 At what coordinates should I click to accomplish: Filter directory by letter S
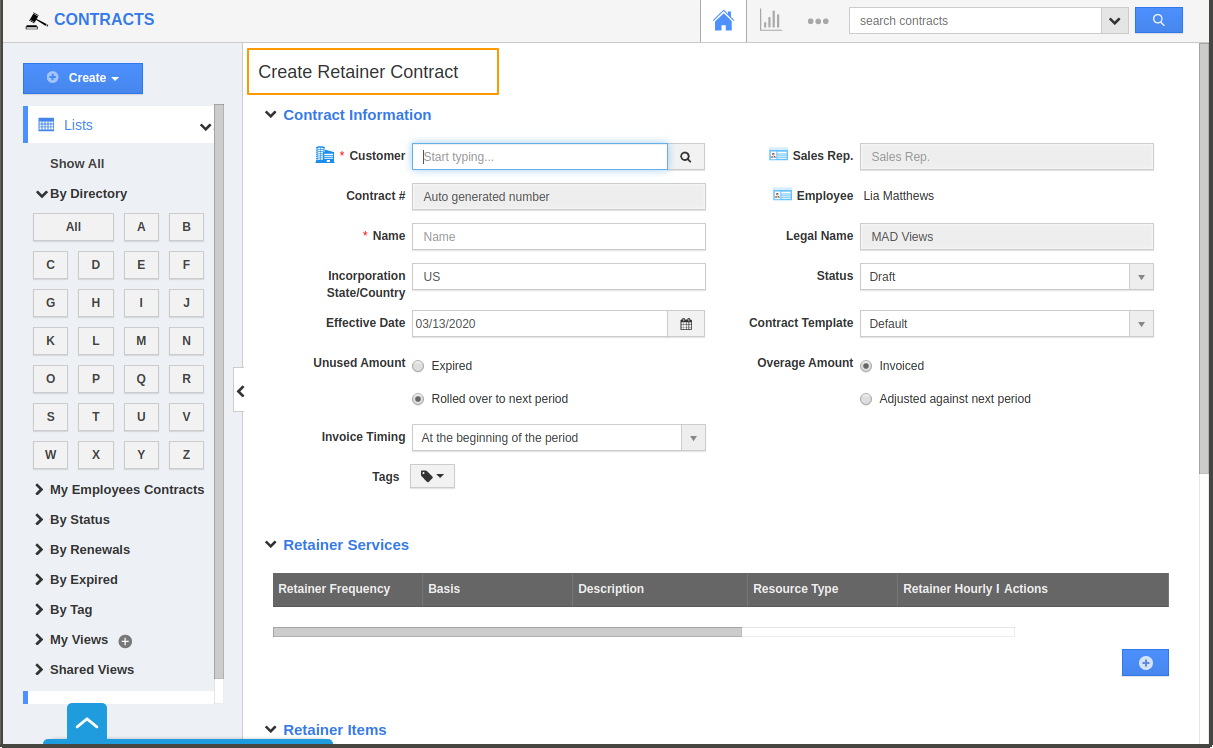(50, 417)
